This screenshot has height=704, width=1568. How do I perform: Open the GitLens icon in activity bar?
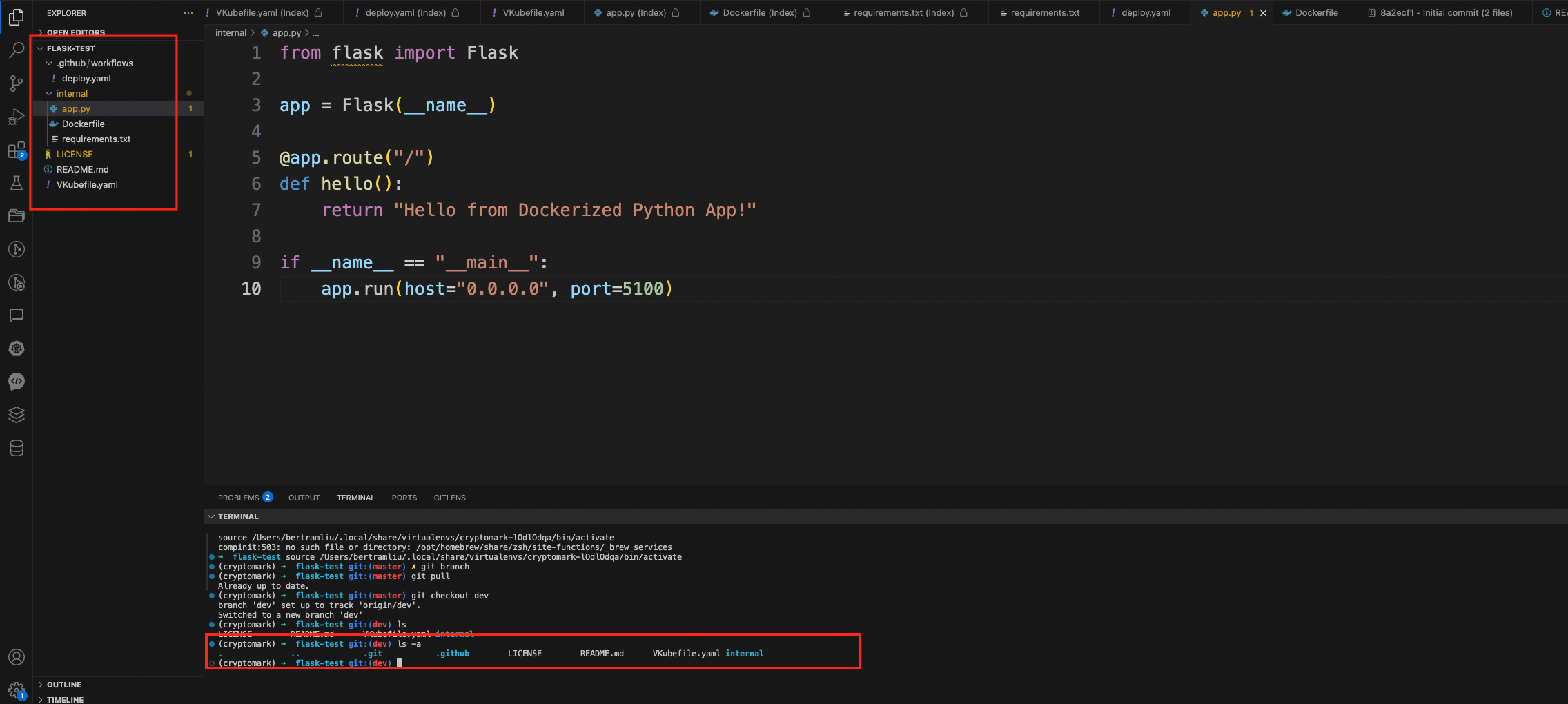[17, 249]
